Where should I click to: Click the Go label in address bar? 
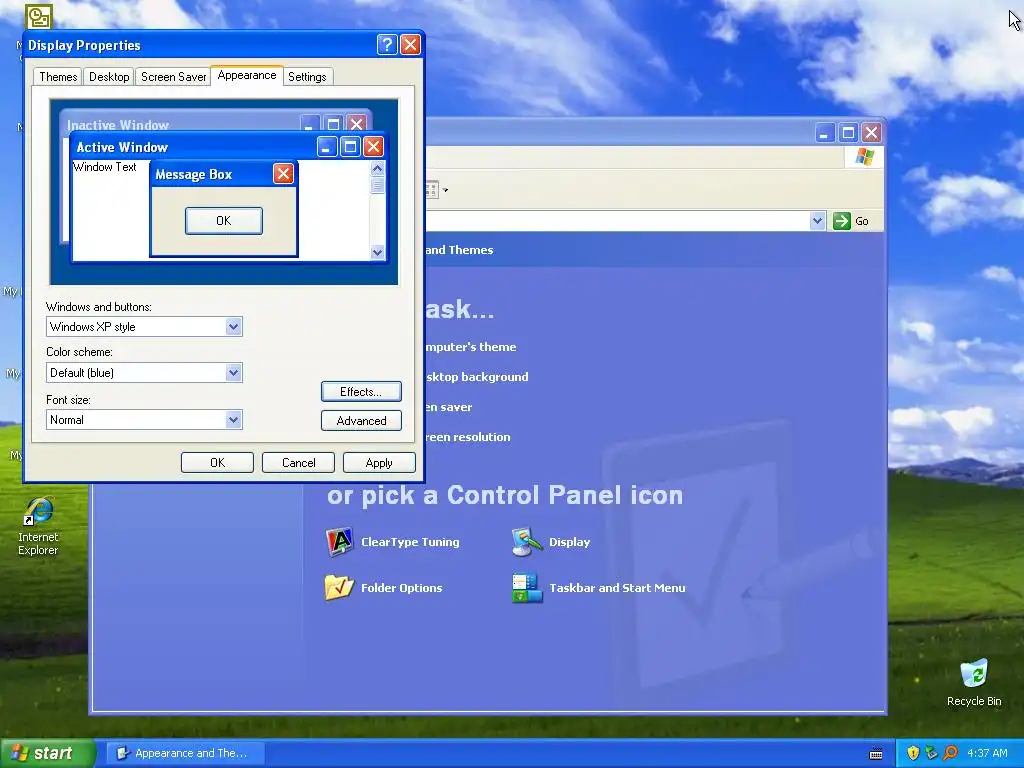click(x=862, y=221)
